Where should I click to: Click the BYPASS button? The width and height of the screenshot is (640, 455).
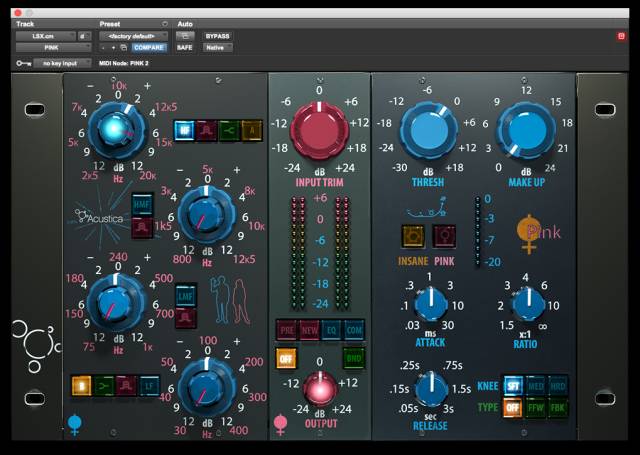218,36
